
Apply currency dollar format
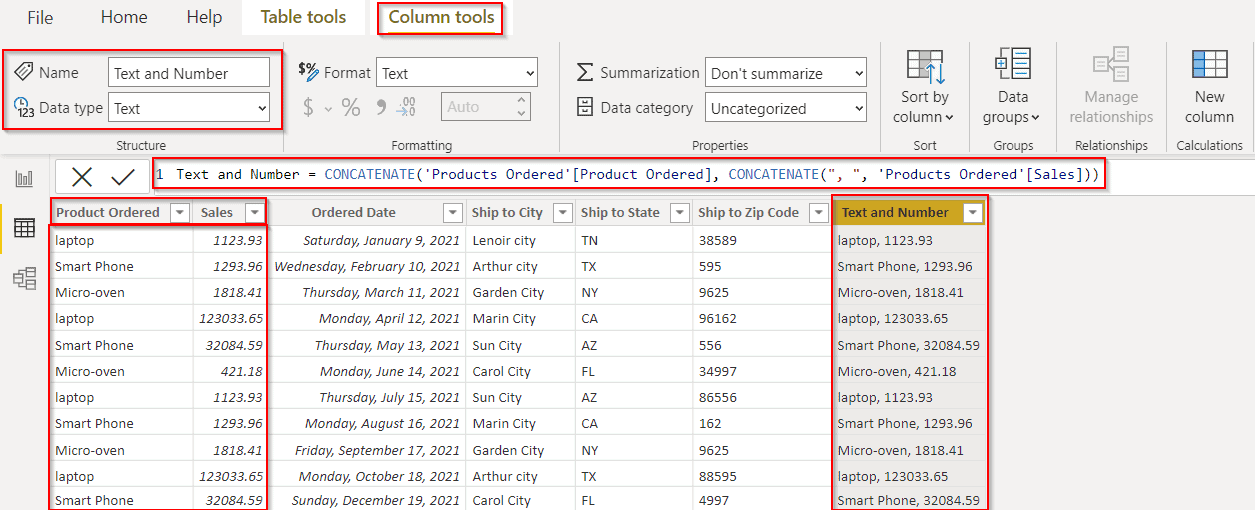(x=308, y=107)
